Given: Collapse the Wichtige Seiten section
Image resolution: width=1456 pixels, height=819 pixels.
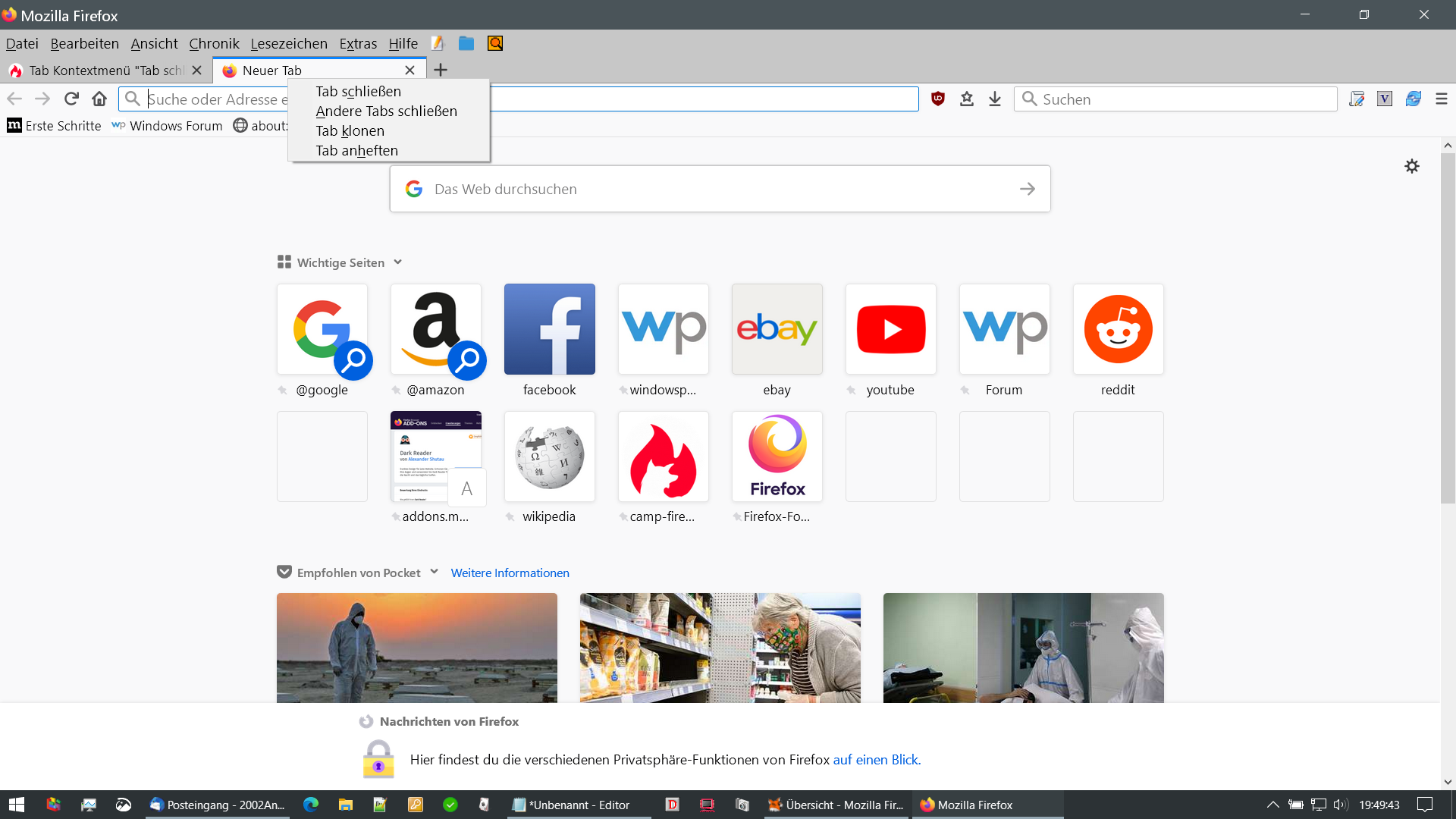Looking at the screenshot, I should click(398, 262).
